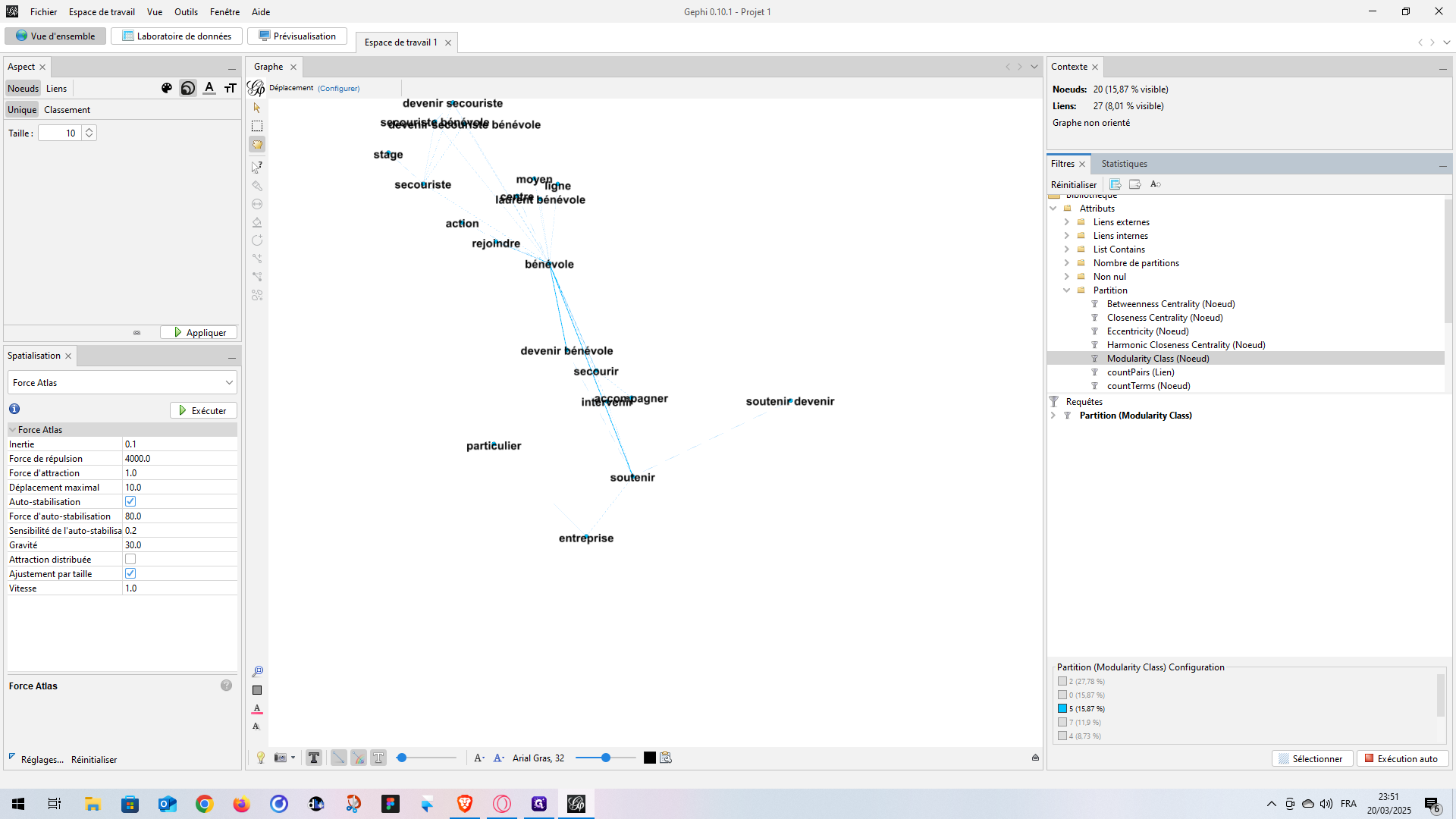
Task: Center the graph with magnifier icon
Action: tap(257, 672)
